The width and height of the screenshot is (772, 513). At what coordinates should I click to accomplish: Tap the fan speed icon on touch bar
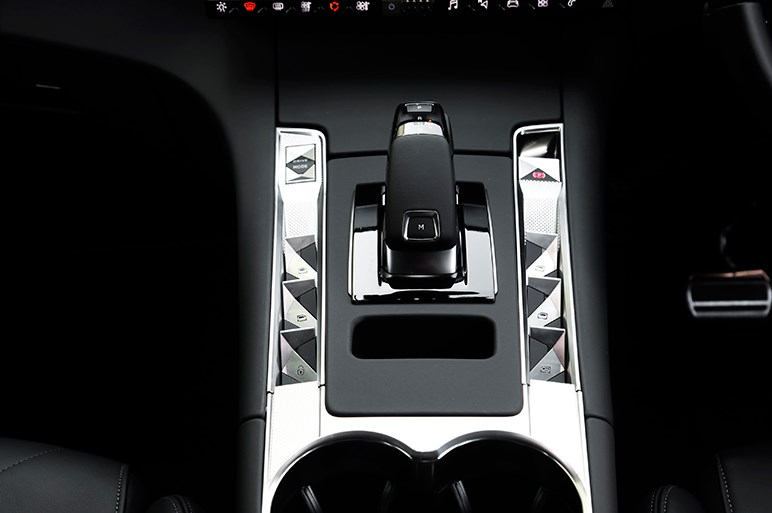[x=363, y=6]
